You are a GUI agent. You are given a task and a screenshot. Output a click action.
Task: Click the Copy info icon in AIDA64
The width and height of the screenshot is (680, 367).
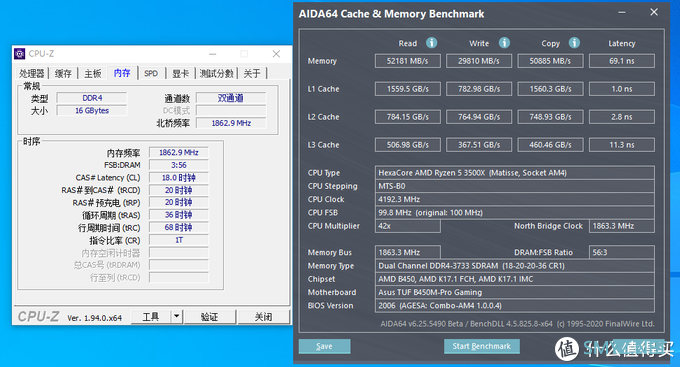tap(574, 43)
